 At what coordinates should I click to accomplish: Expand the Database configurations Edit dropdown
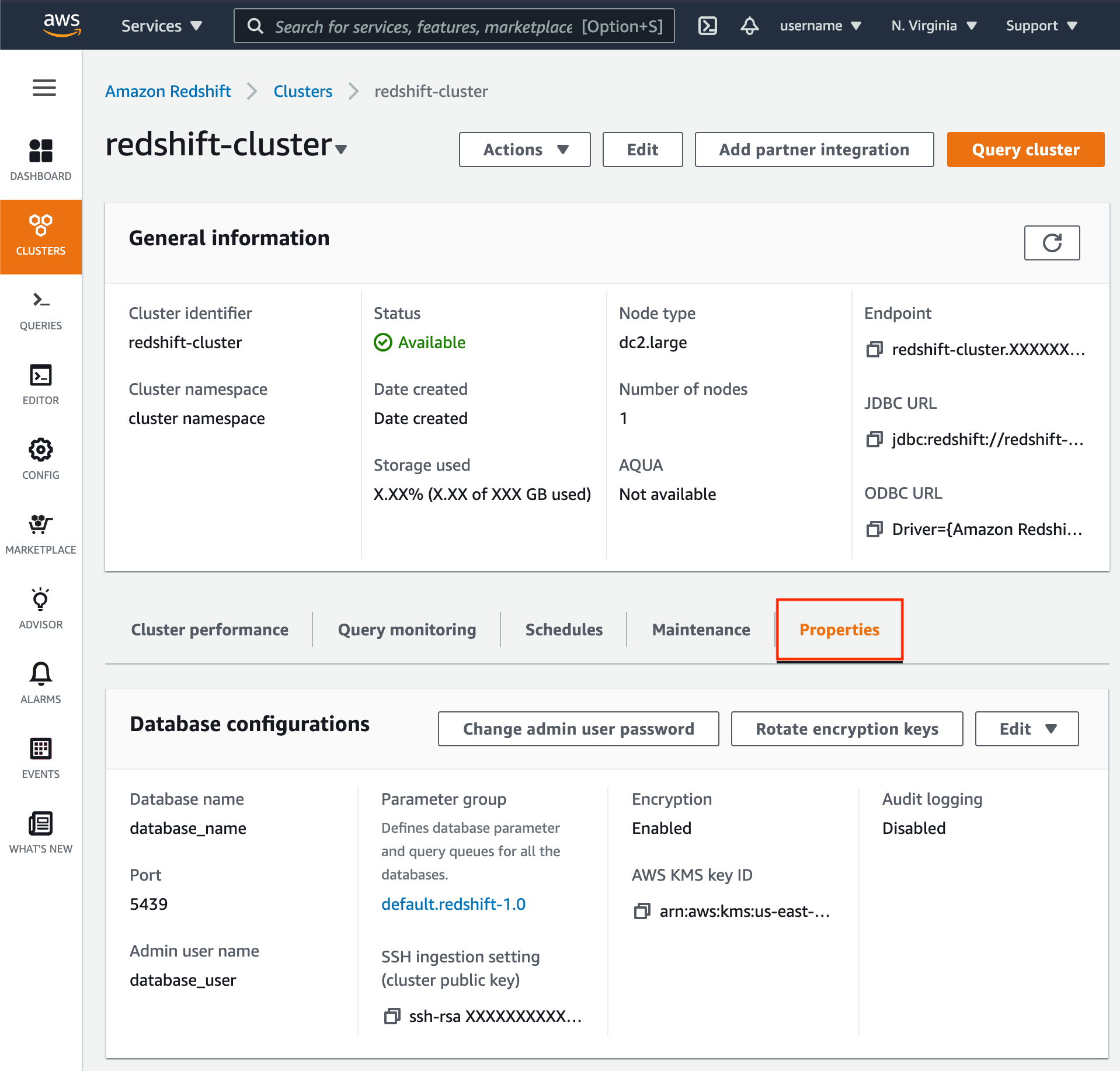point(1027,729)
